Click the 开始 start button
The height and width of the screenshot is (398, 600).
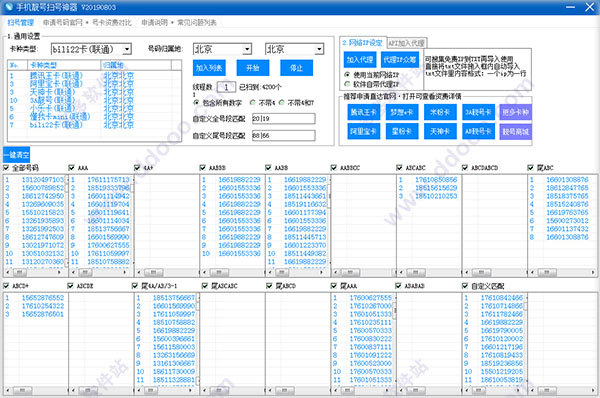tap(253, 68)
